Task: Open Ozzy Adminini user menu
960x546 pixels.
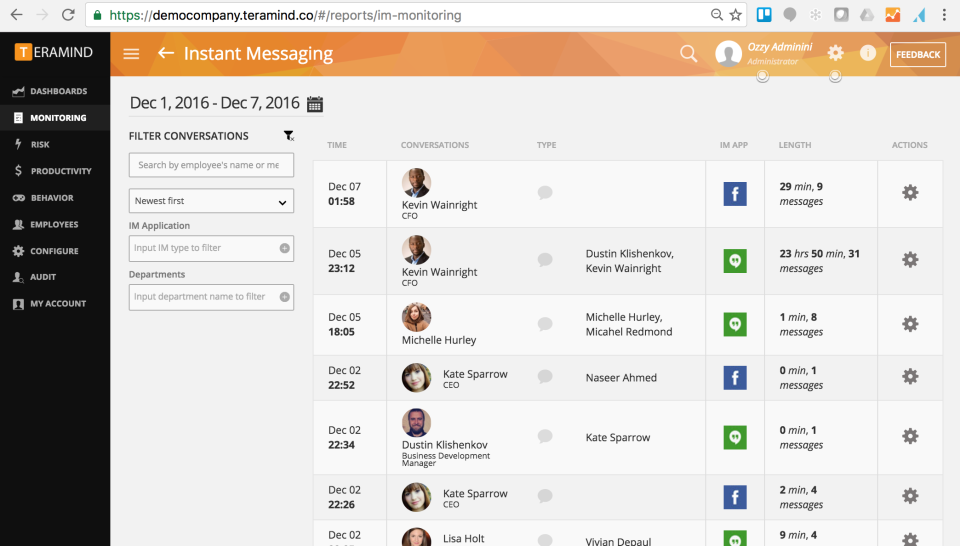Action: click(x=765, y=53)
